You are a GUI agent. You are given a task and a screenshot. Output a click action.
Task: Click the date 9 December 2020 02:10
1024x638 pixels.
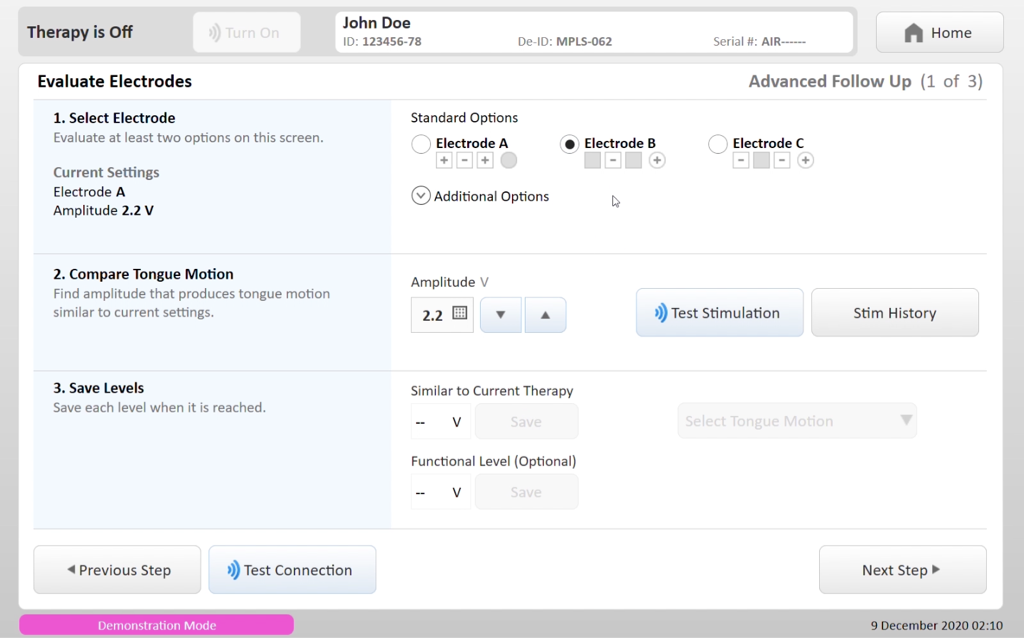(936, 625)
